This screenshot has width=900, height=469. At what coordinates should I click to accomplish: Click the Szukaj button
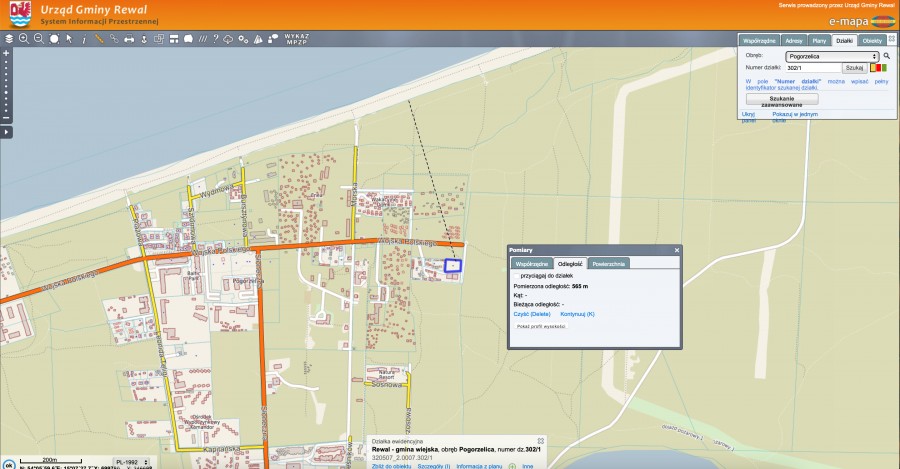coord(854,68)
